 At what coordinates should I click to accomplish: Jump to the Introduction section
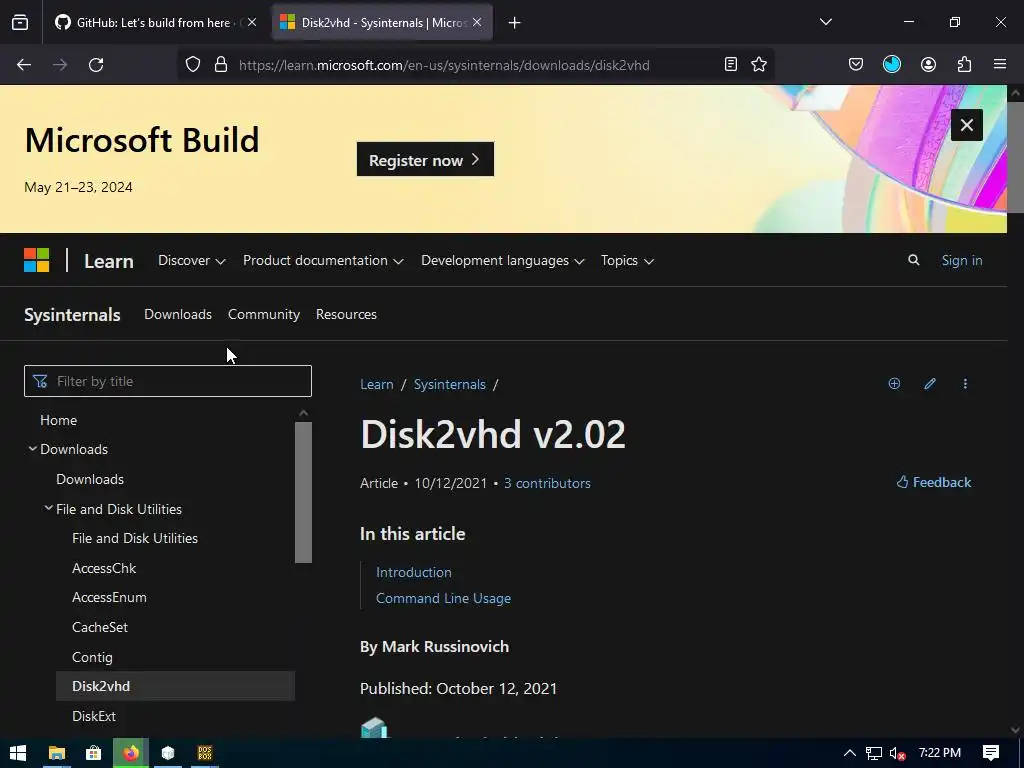tap(413, 572)
